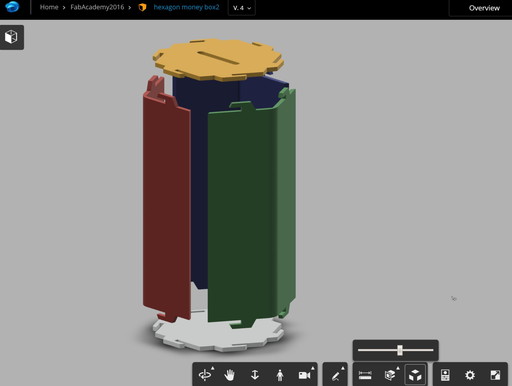Open the Markup pencil tool
Screen dimensions: 512x386
[335, 376]
